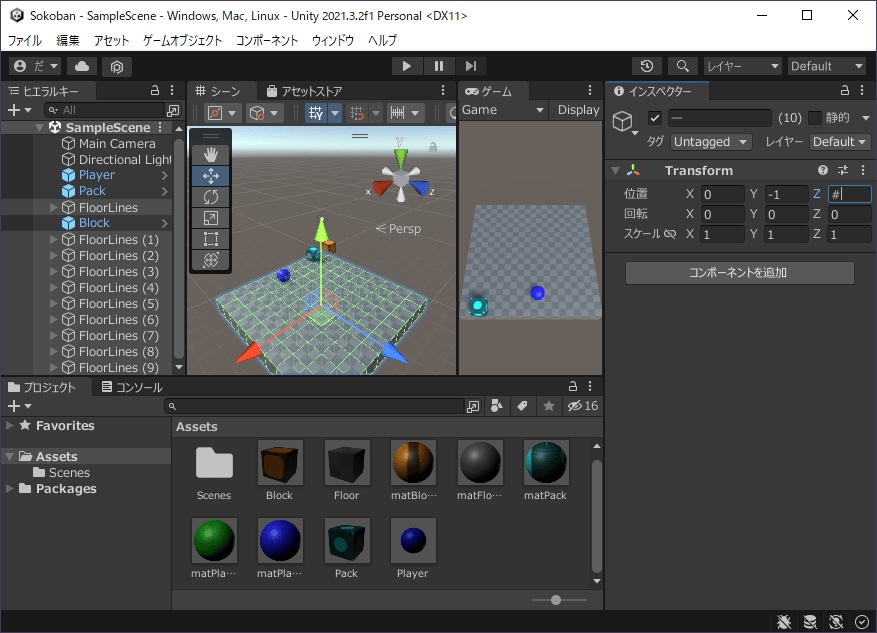Select the Player object in Hierarchy

pyautogui.click(x=96, y=175)
